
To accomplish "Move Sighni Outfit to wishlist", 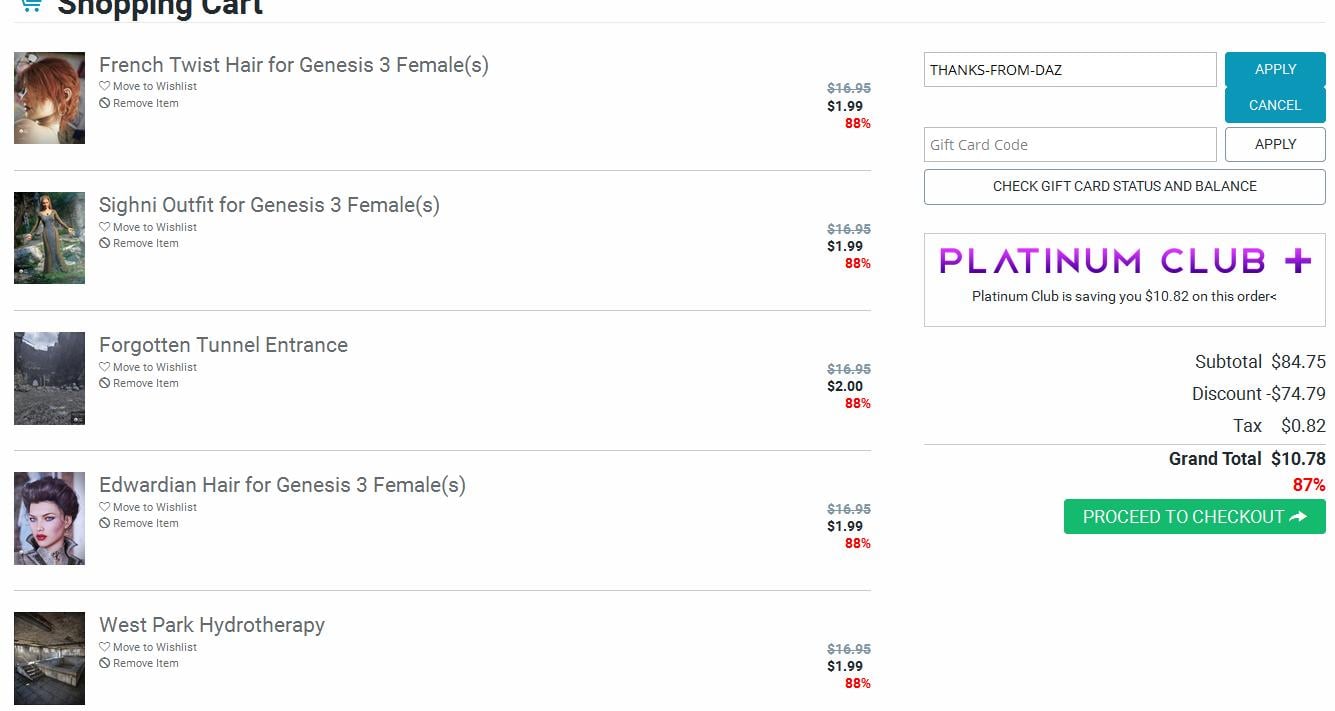I will pyautogui.click(x=154, y=227).
